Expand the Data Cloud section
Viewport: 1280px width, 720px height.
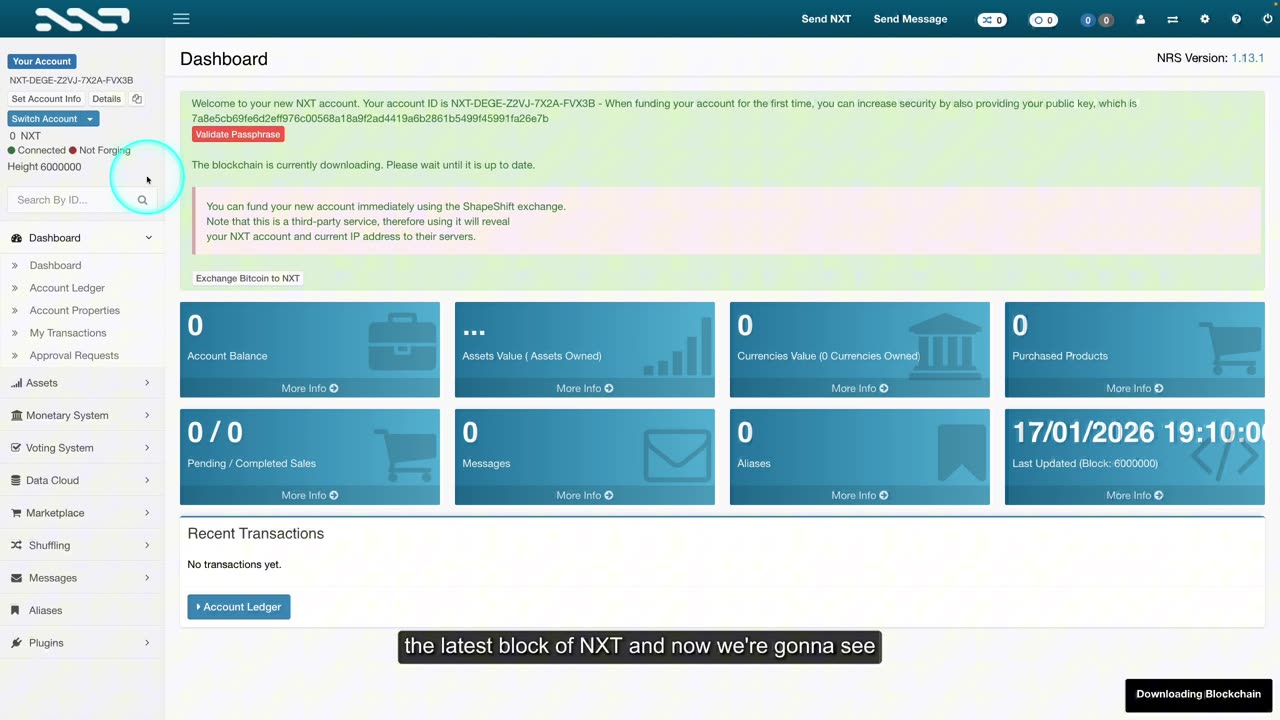coord(82,480)
